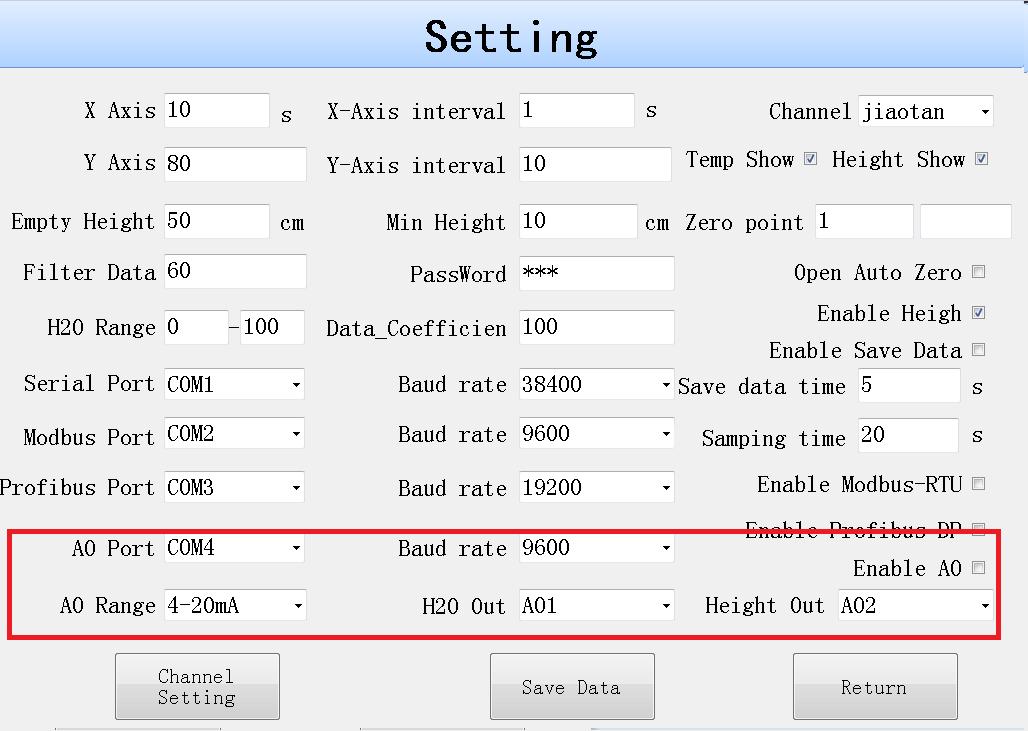Open the Modbus Port COM2 dropdown
Viewport: 1028px width, 731px height.
234,434
